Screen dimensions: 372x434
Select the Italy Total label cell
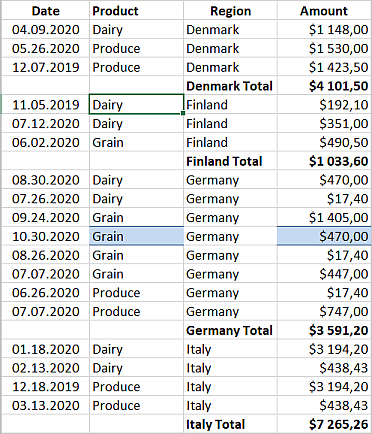point(230,425)
